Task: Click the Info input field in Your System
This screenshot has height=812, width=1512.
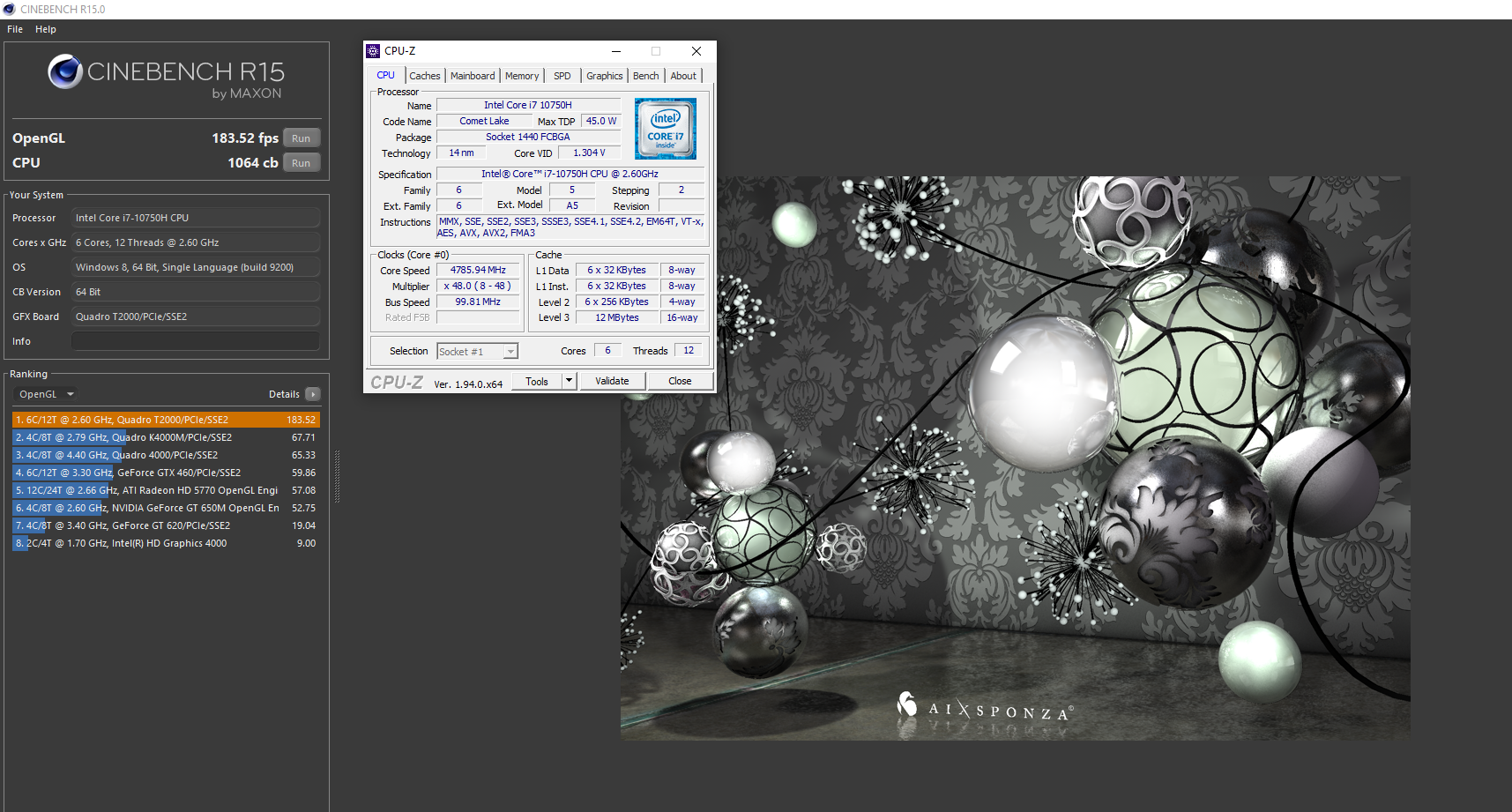Action: pos(196,341)
